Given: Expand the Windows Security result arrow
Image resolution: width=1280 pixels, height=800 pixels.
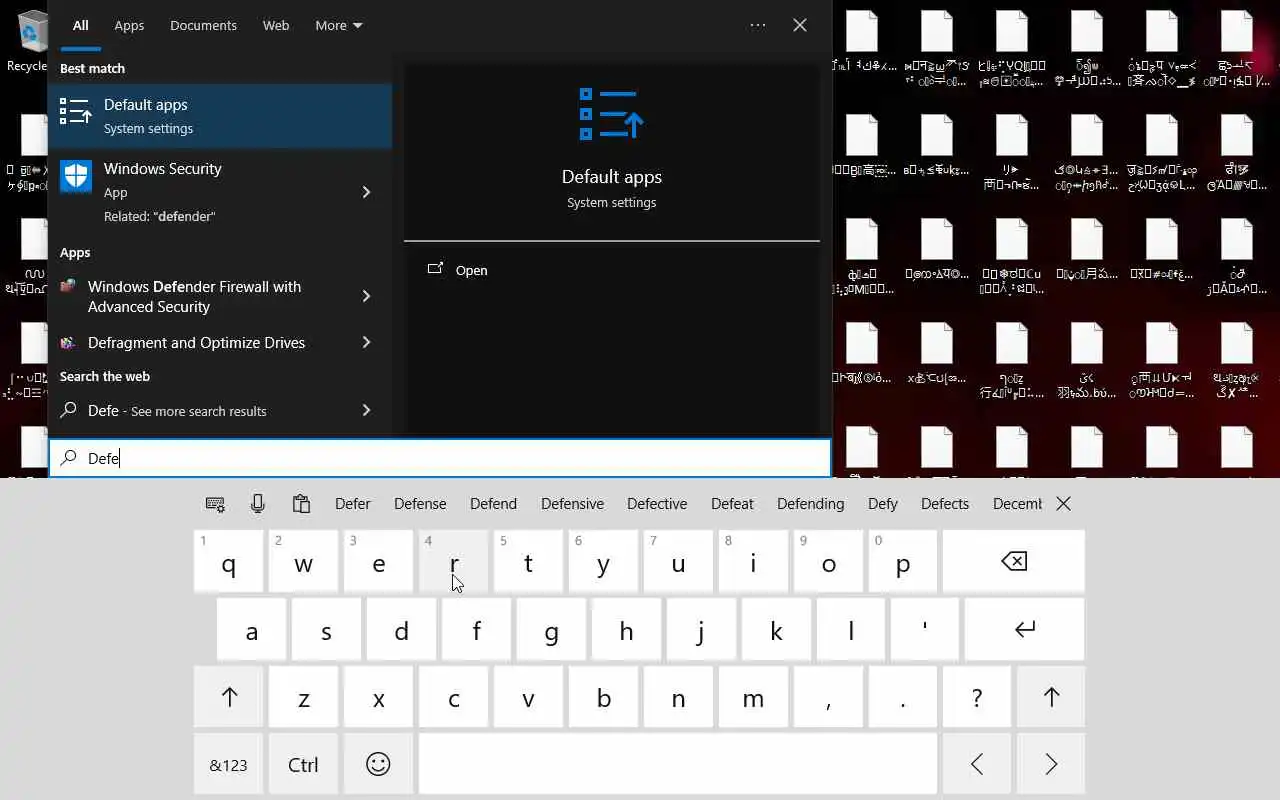Looking at the screenshot, I should pyautogui.click(x=366, y=192).
